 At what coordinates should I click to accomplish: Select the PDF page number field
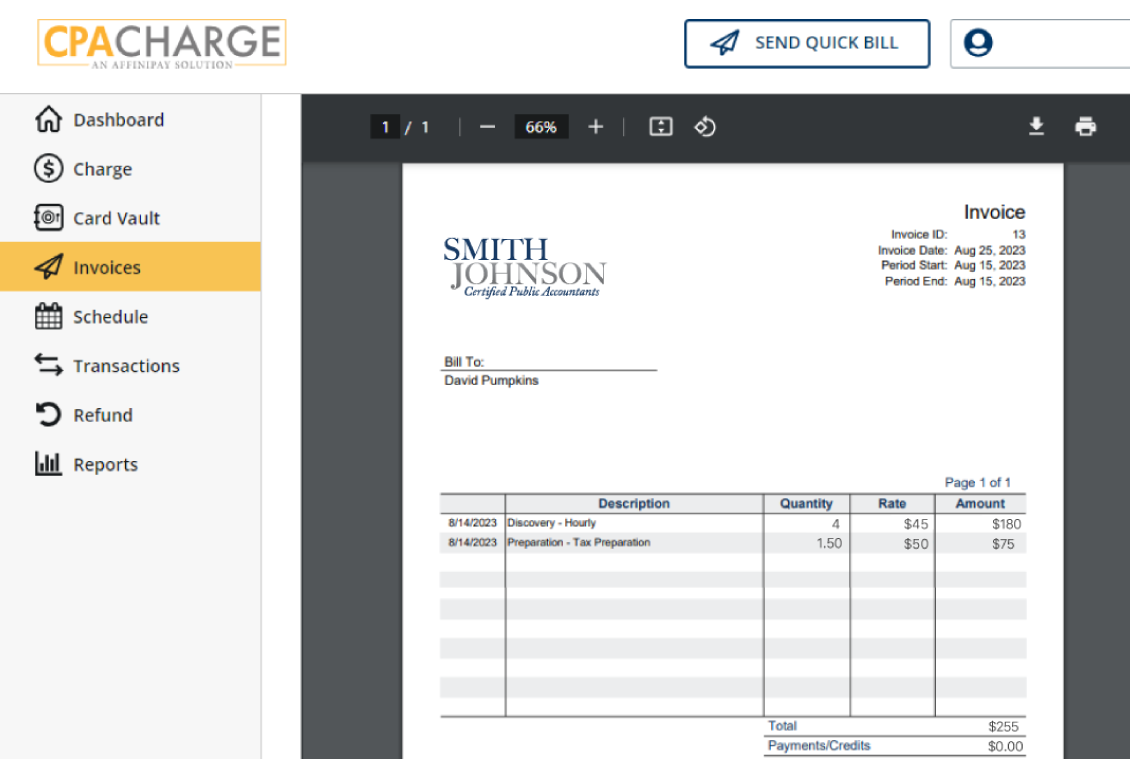385,127
